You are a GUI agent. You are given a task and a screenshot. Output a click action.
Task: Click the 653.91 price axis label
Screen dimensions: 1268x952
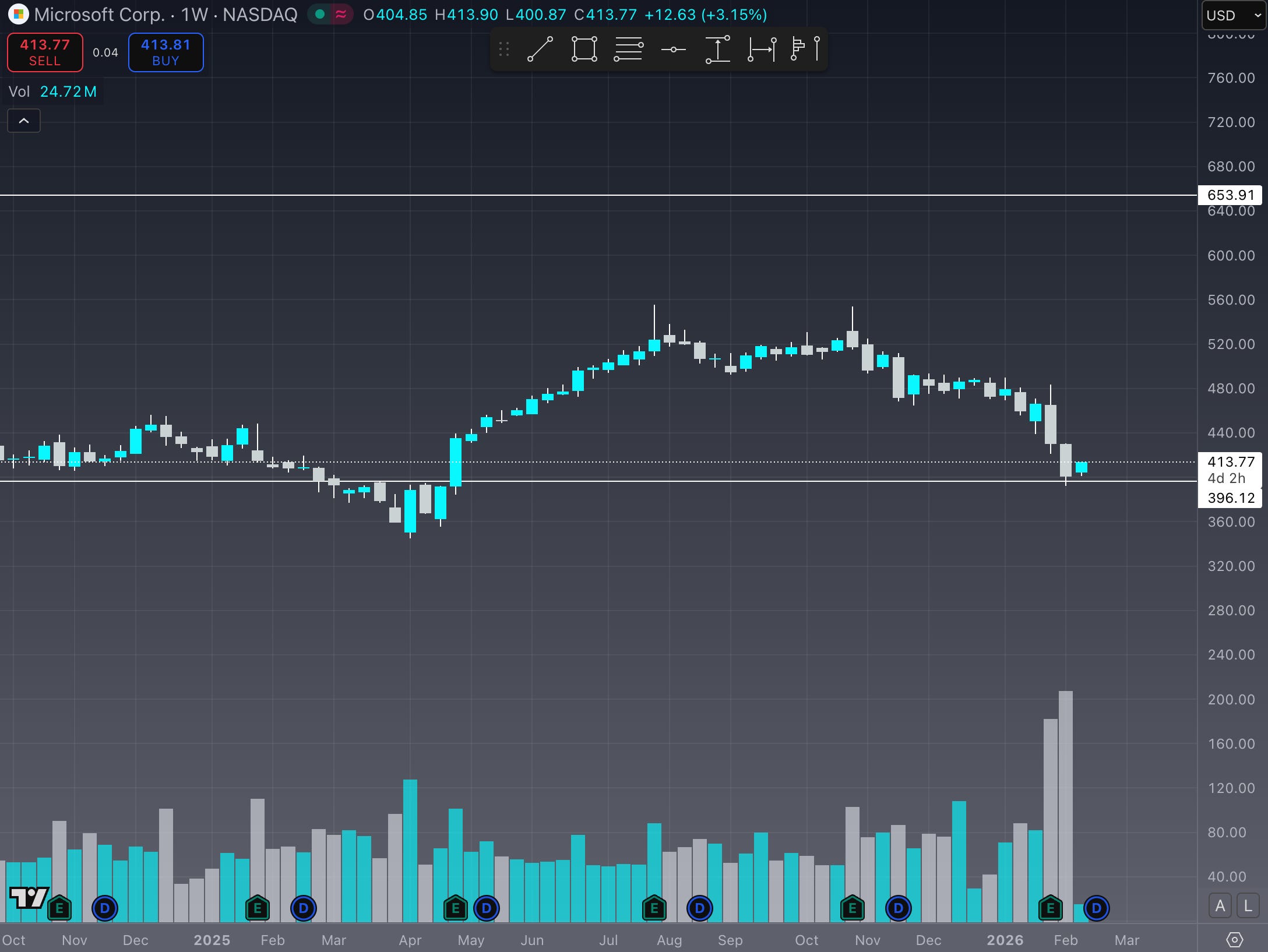[1230, 195]
